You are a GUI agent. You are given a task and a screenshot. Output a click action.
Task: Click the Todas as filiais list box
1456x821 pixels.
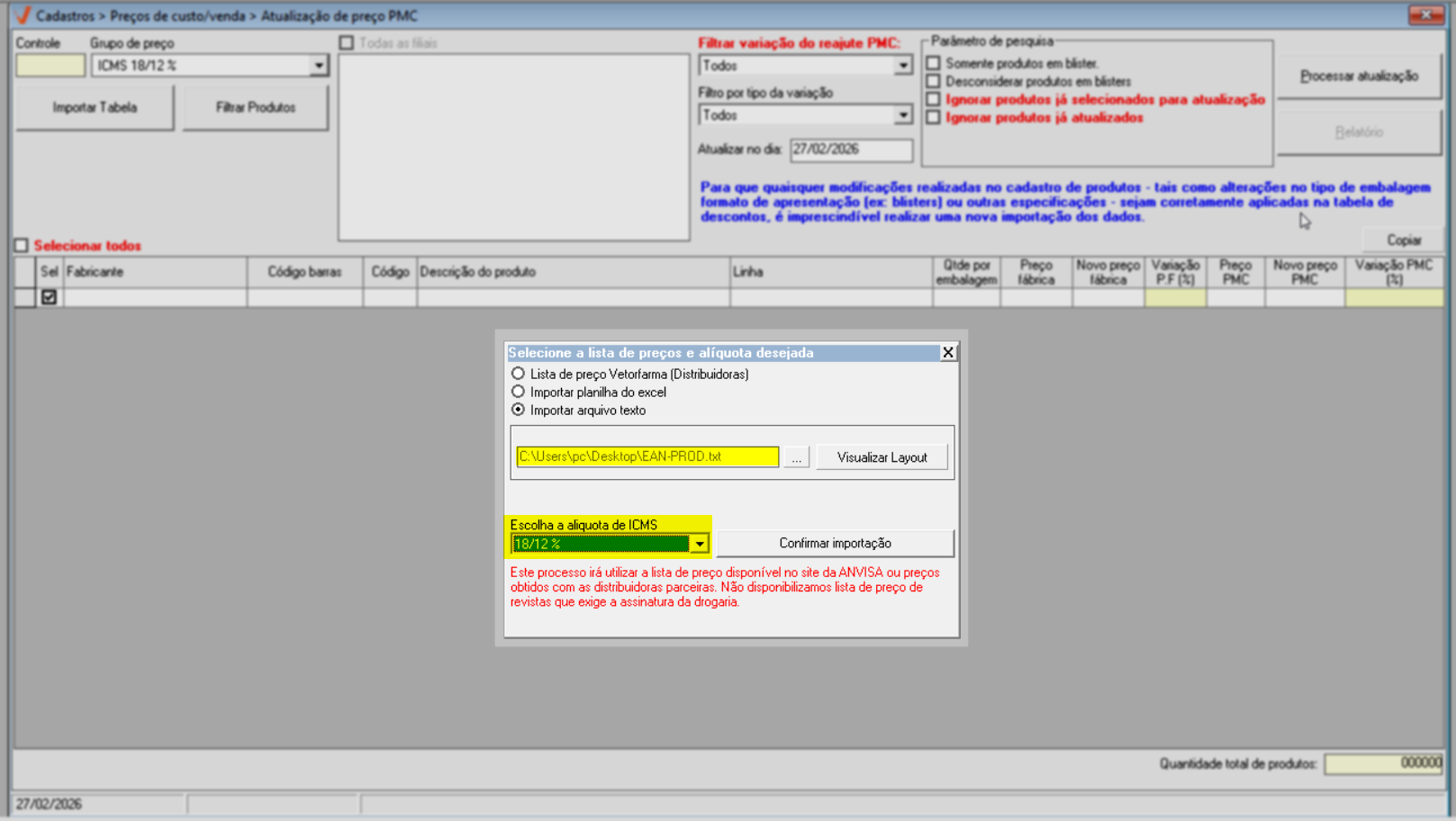pos(514,148)
